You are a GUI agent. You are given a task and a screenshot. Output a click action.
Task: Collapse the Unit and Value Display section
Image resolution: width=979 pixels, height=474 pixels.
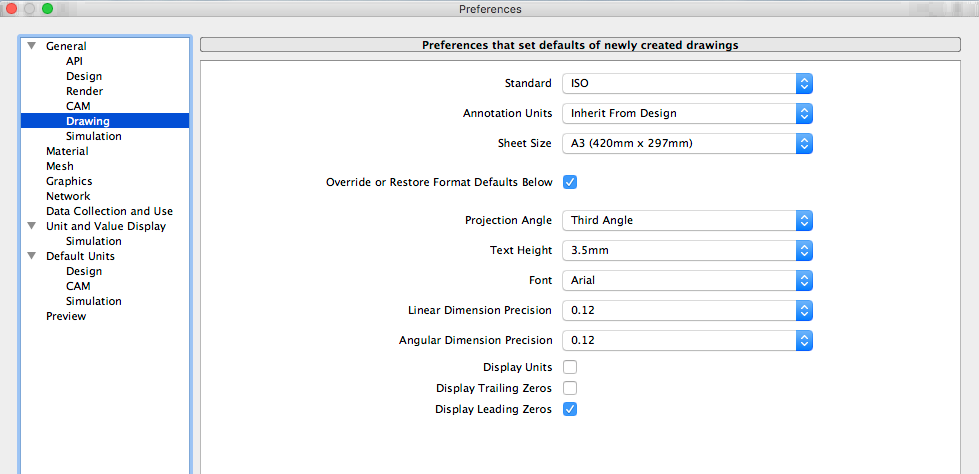click(x=31, y=226)
